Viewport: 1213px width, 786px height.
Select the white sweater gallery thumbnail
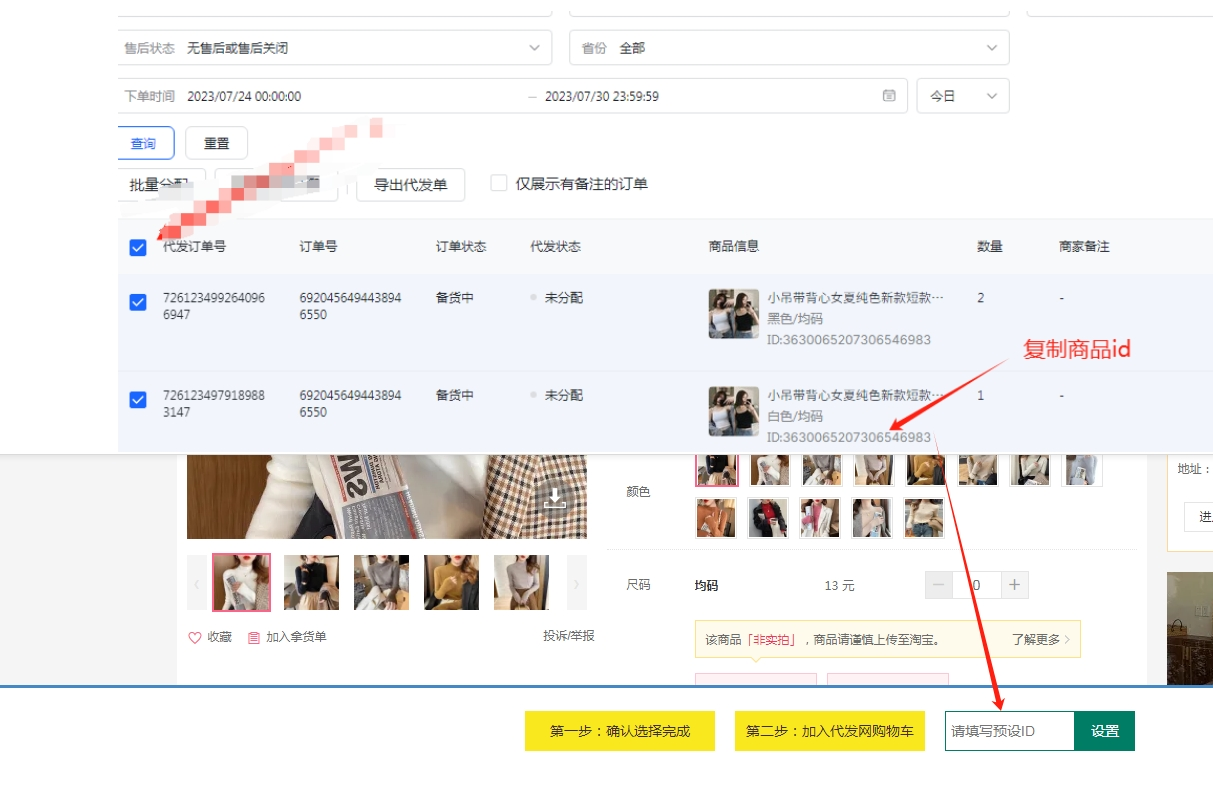click(241, 582)
